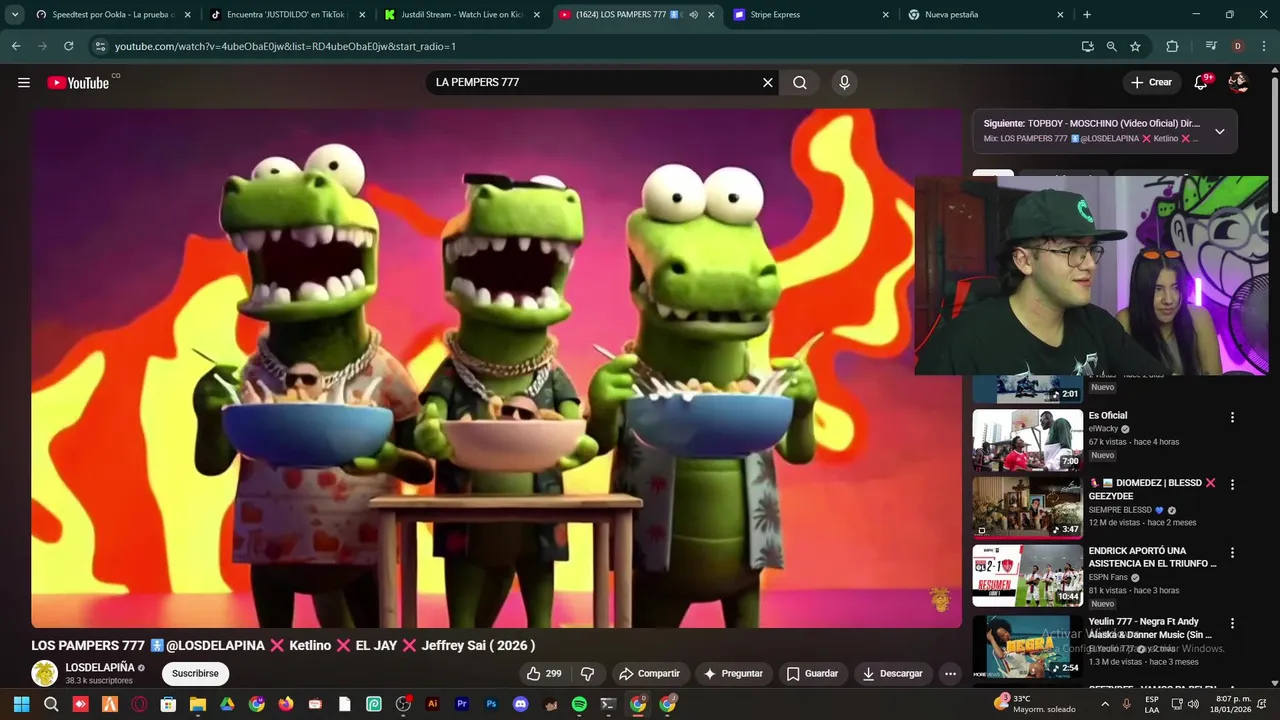
Task: Open site information icon in address bar
Action: point(99,46)
